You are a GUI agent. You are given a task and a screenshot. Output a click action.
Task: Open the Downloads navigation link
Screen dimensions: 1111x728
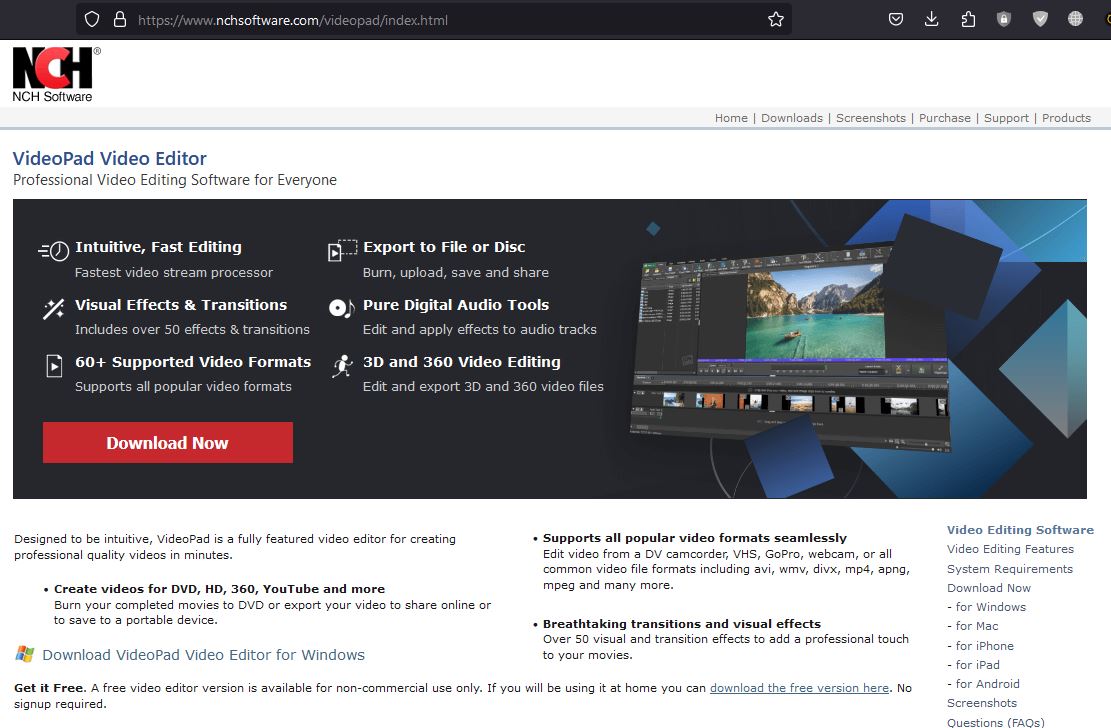point(791,118)
